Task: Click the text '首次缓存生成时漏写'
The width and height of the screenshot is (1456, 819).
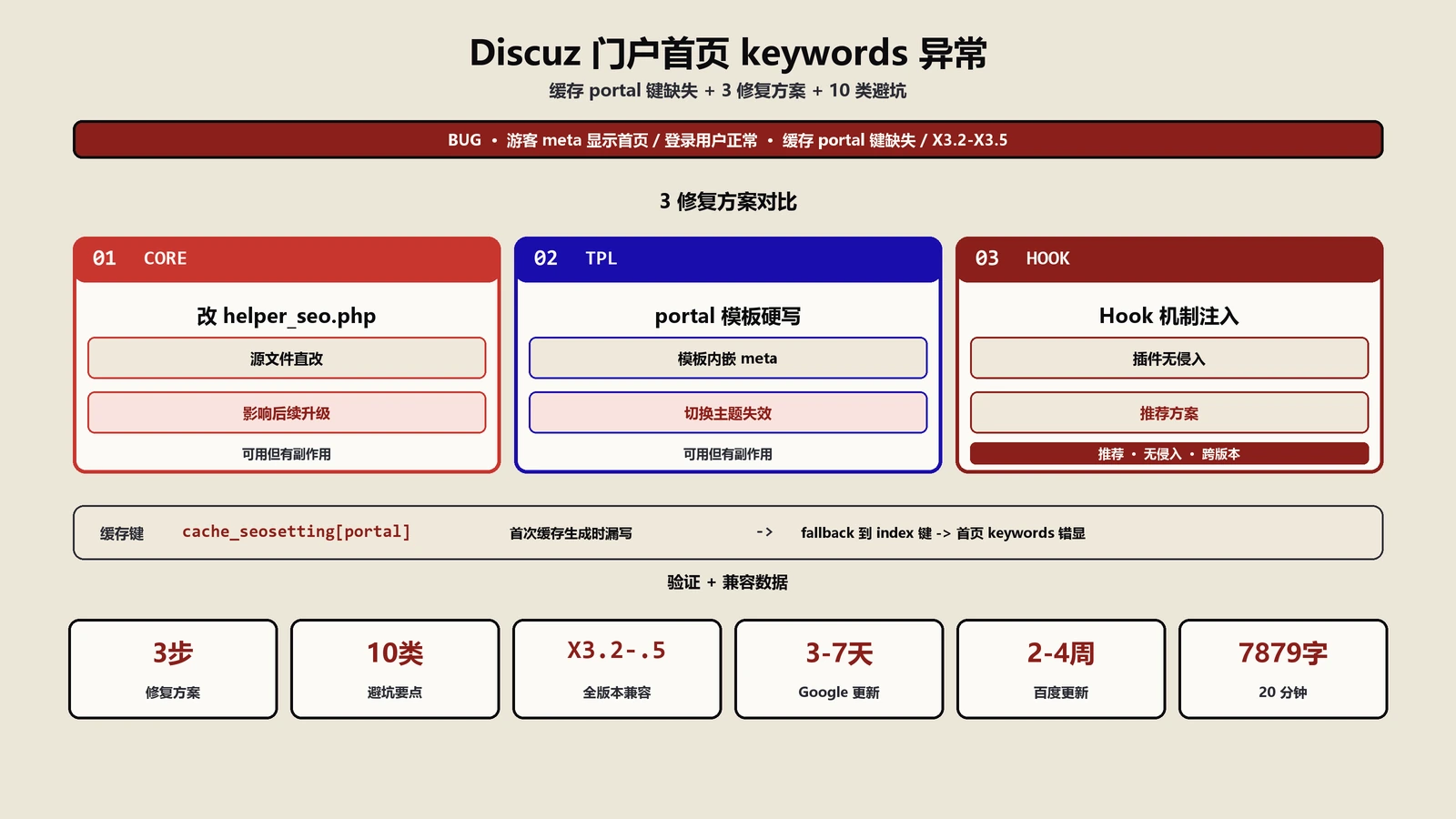Action: pos(571,533)
